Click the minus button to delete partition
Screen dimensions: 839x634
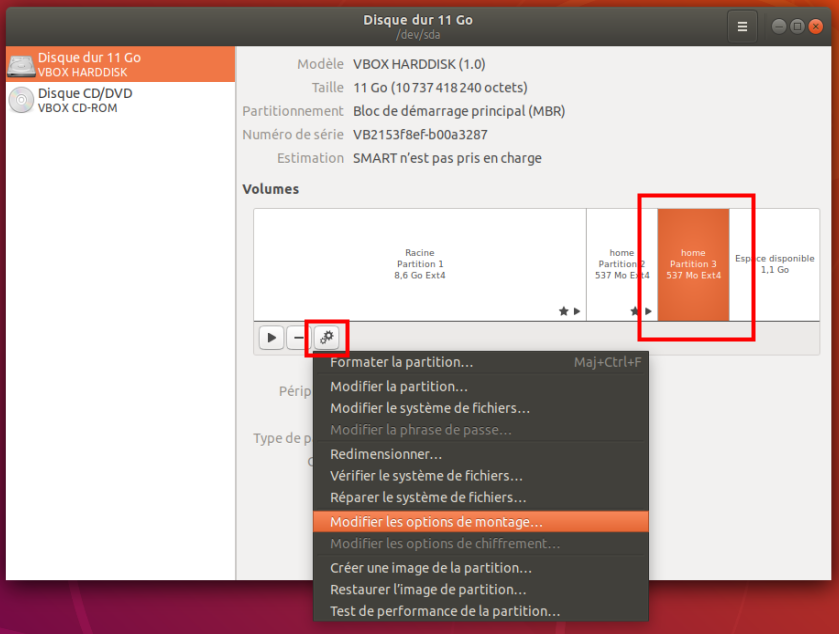[x=298, y=338]
